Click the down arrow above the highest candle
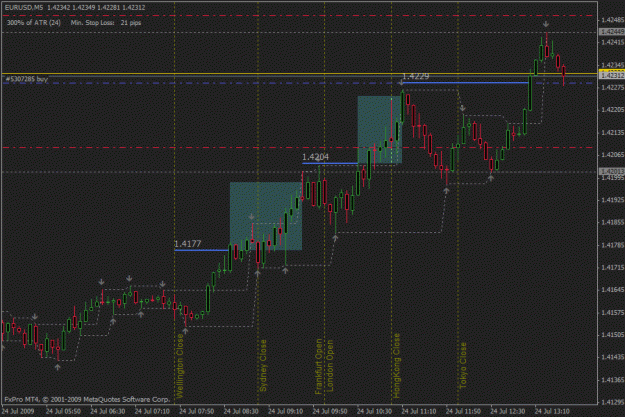This screenshot has width=625, height=417. (x=546, y=24)
